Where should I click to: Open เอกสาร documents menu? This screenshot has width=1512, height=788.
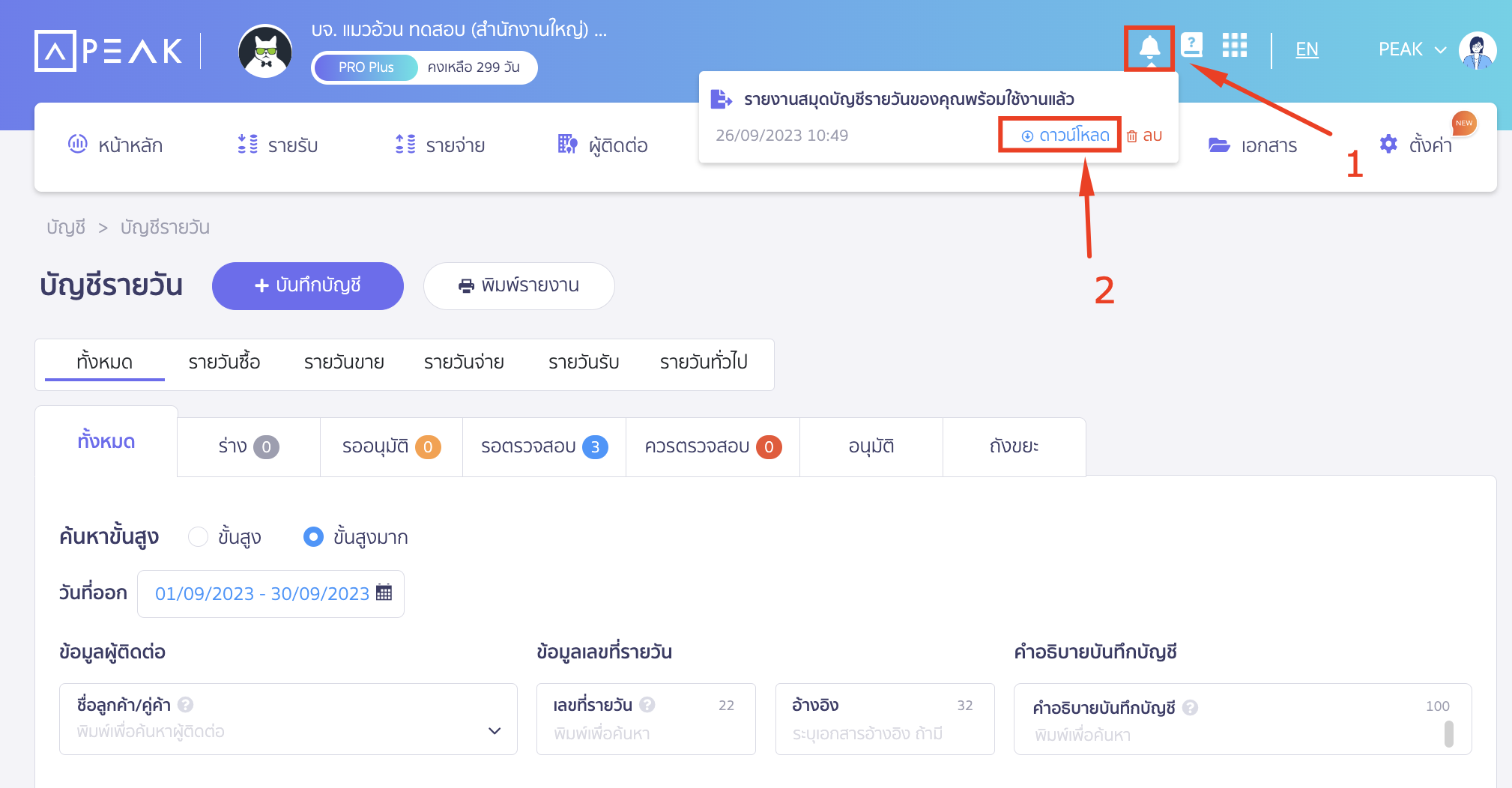(x=1253, y=145)
